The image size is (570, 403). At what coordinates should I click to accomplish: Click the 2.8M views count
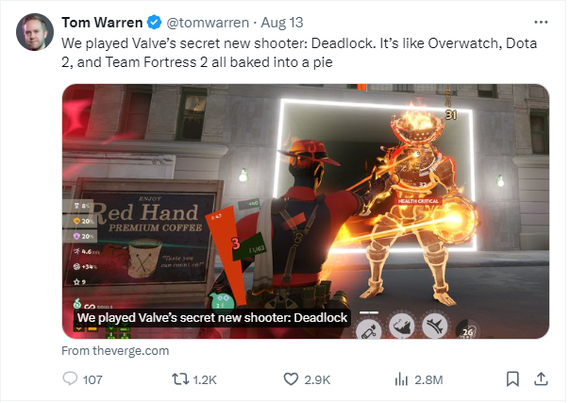429,380
